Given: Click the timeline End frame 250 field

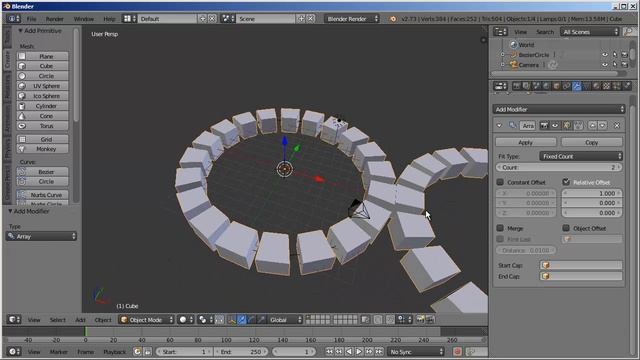Looking at the screenshot, I should (242, 352).
